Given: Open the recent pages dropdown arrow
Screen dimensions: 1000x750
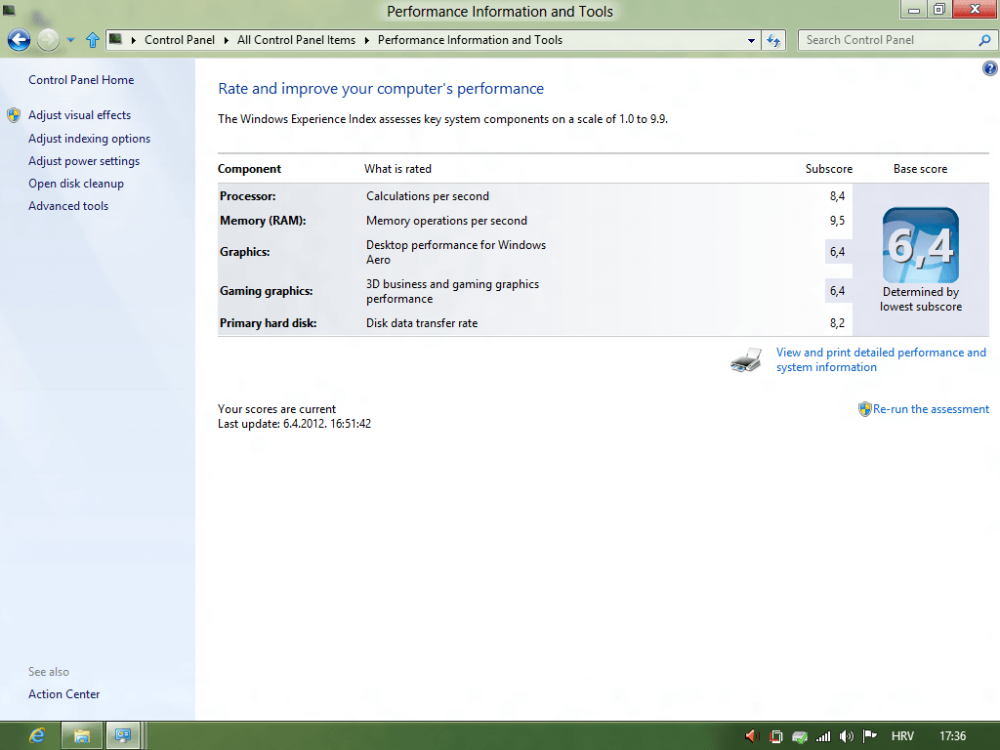Looking at the screenshot, I should pyautogui.click(x=71, y=40).
